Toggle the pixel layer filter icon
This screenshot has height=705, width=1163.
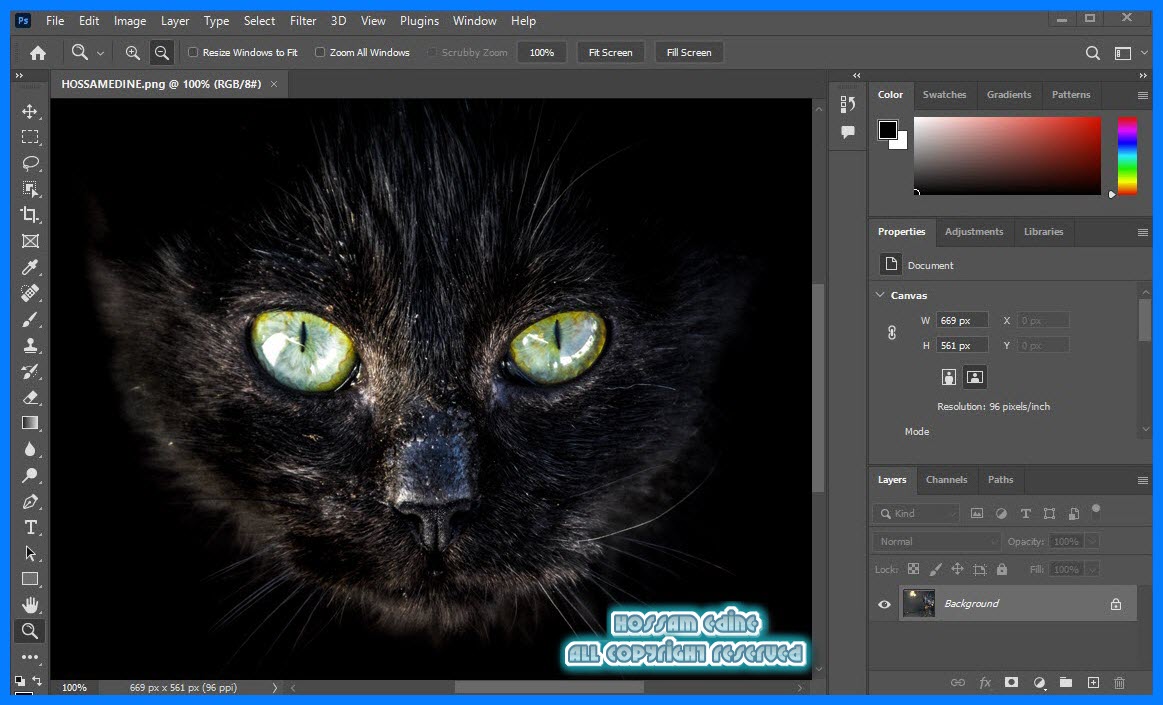pyautogui.click(x=977, y=513)
